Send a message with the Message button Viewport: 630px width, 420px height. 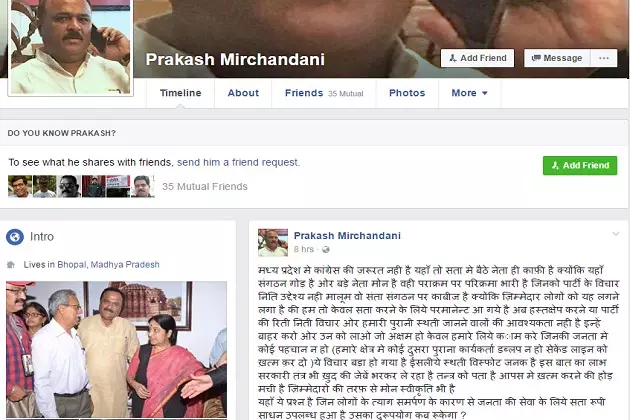[557, 58]
